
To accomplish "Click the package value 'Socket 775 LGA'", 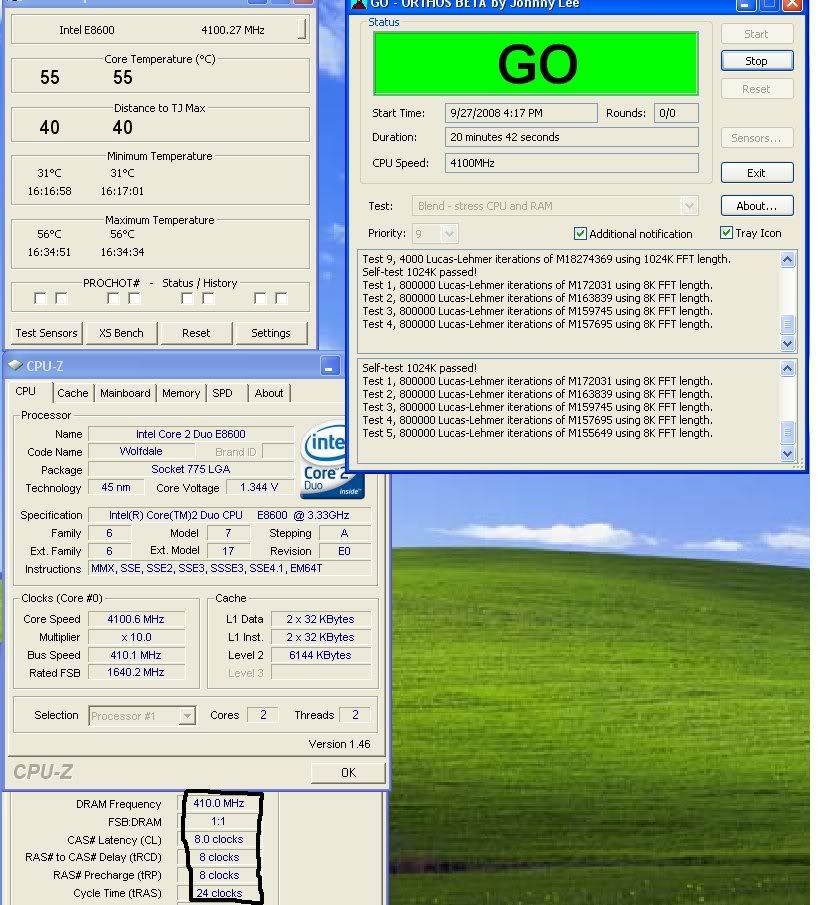I will click(x=191, y=469).
